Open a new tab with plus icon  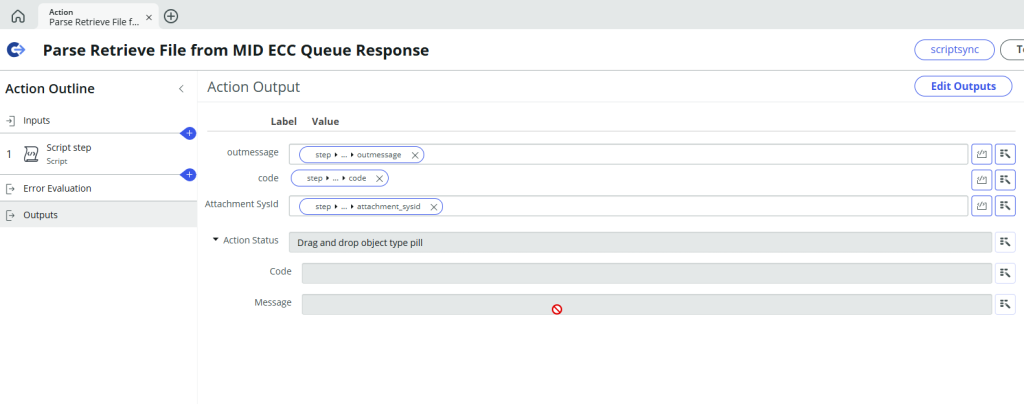(171, 16)
